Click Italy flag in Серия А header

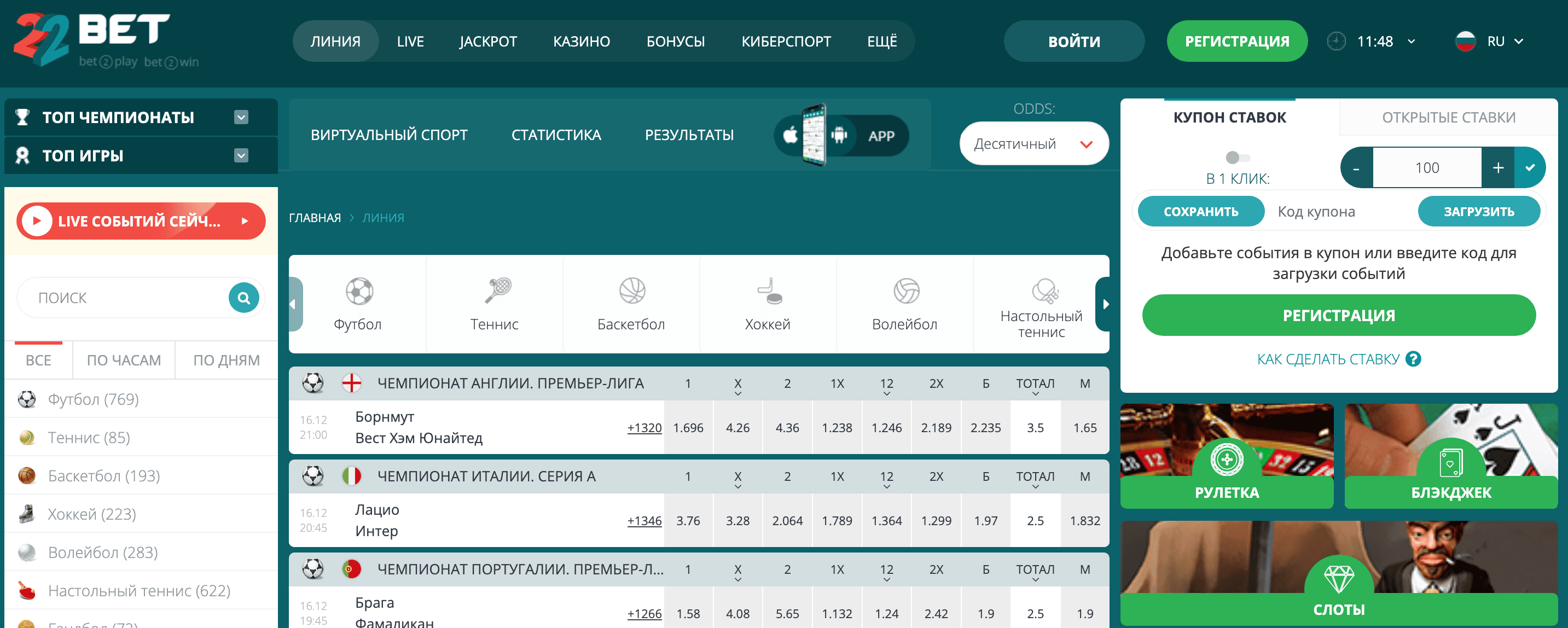tap(351, 476)
